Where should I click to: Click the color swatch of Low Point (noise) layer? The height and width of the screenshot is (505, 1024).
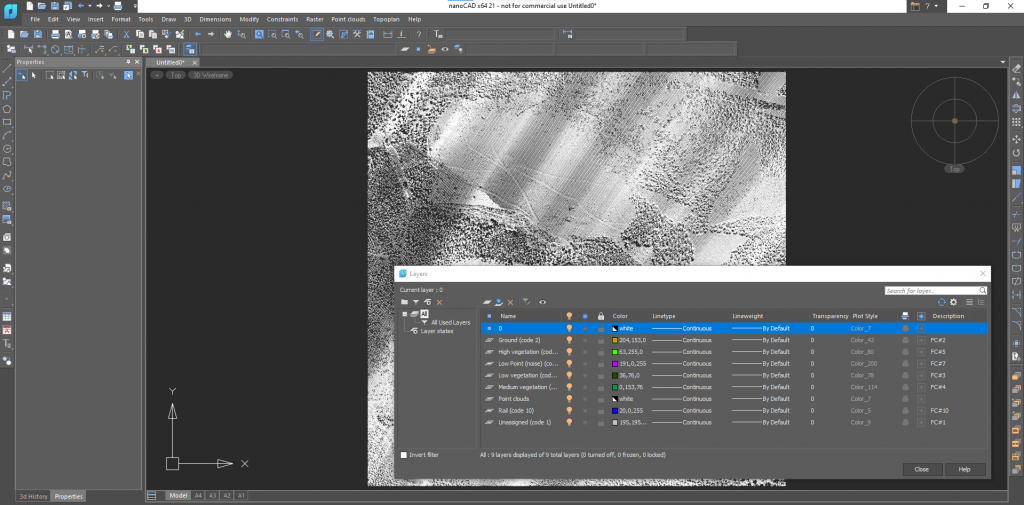[615, 364]
